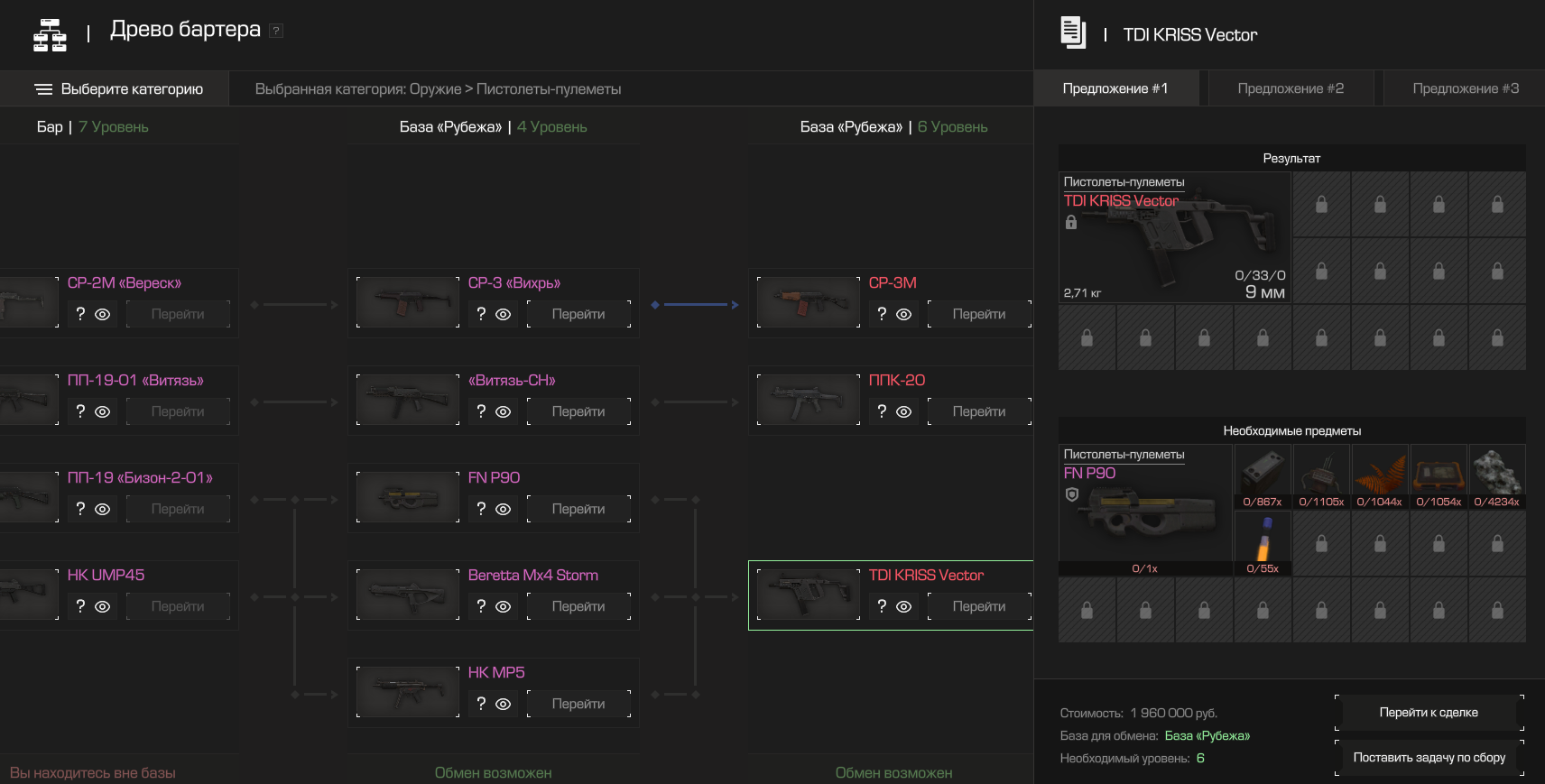Click question mark info for СР-3 «Вихрь»
The image size is (1545, 784).
tap(481, 314)
